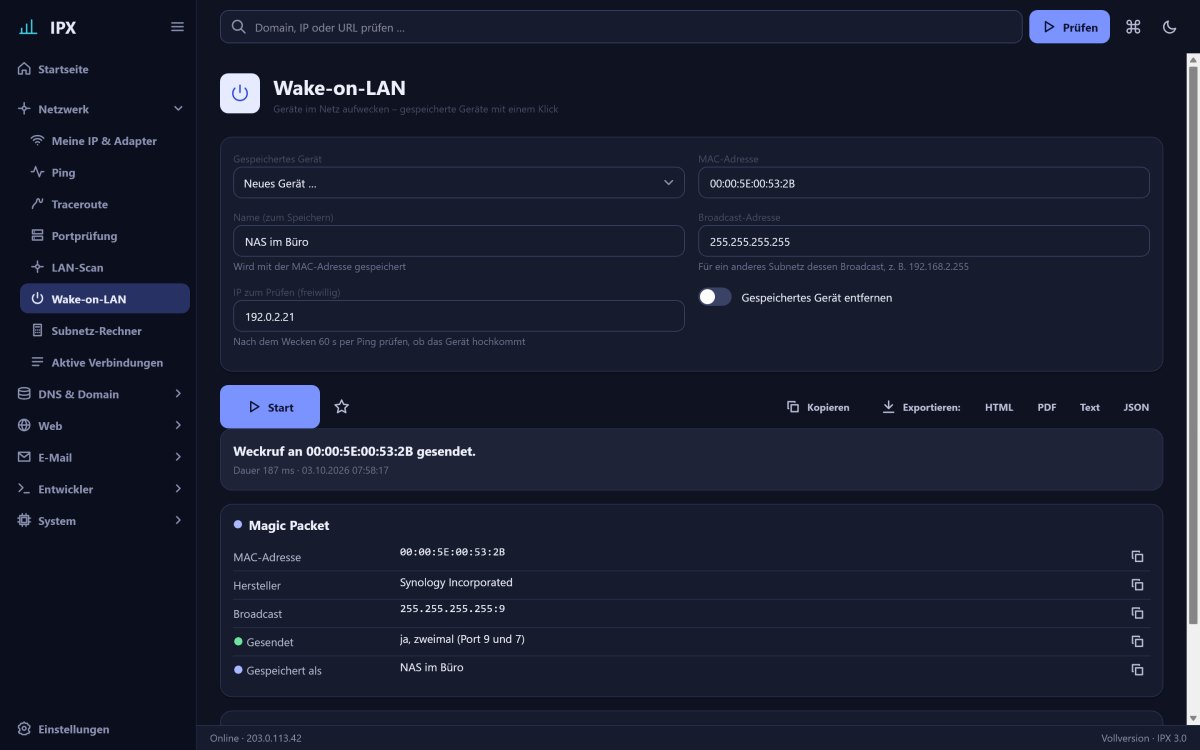Click the Startseite home icon

(x=24, y=69)
